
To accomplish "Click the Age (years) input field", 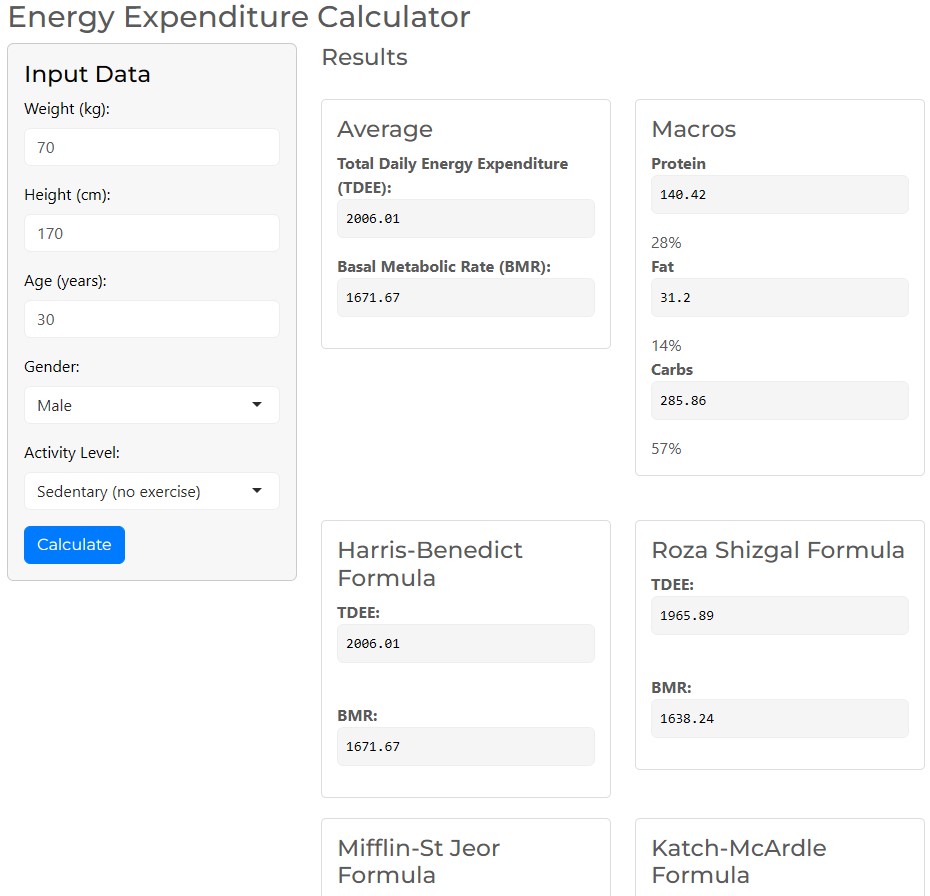I will (151, 319).
